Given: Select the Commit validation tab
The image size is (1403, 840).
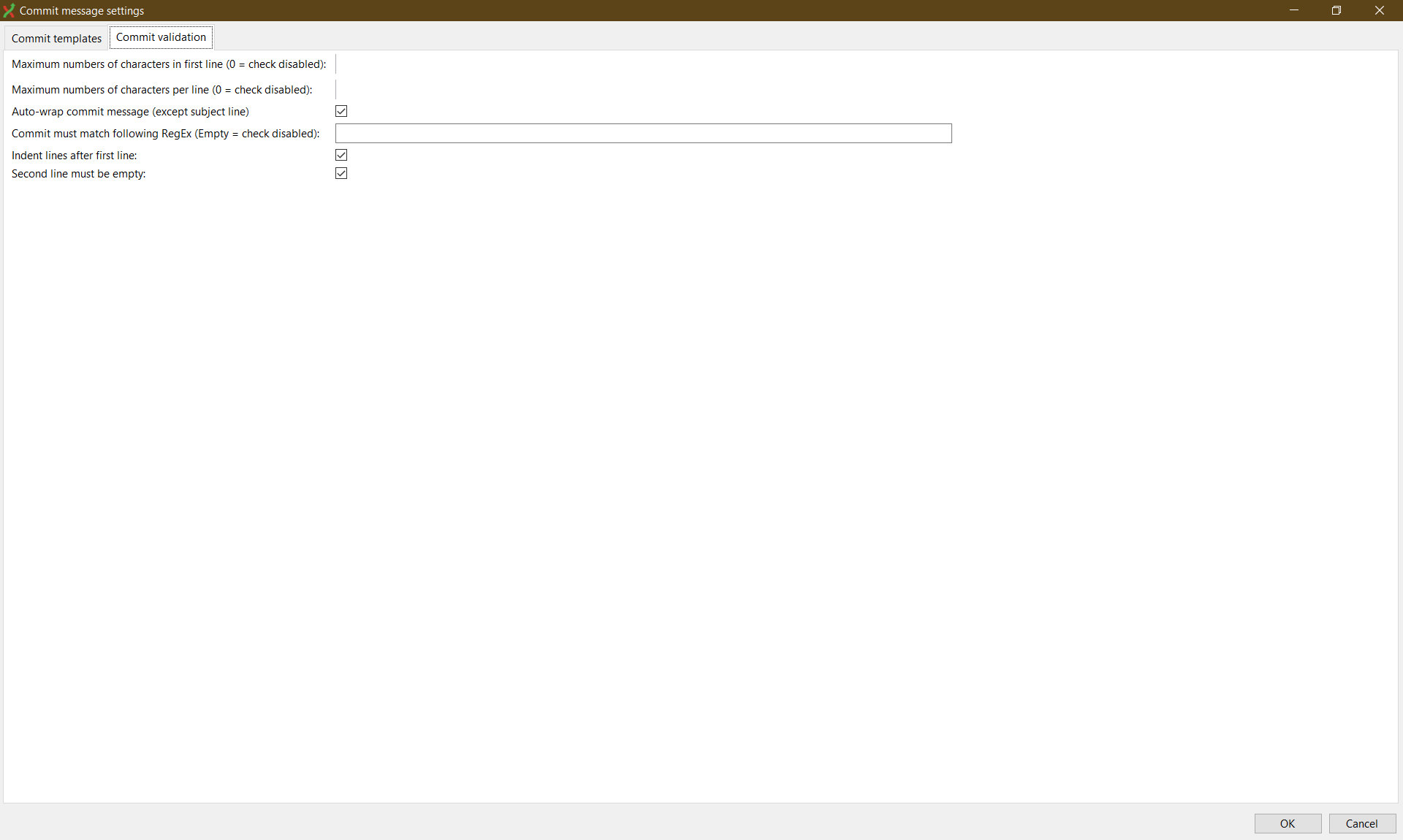Looking at the screenshot, I should (x=160, y=37).
